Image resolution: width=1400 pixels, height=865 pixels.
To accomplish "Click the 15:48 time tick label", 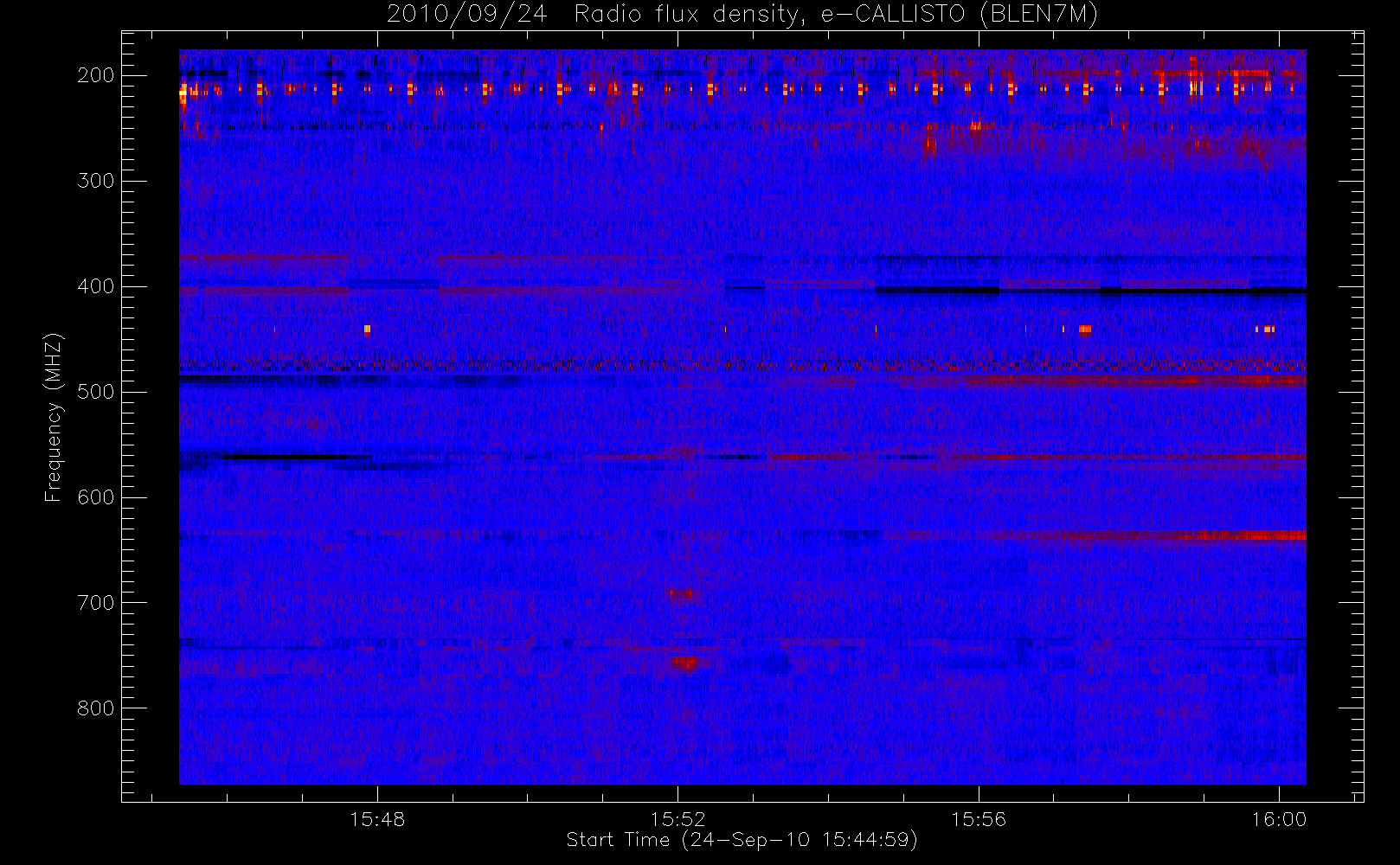I will [377, 819].
